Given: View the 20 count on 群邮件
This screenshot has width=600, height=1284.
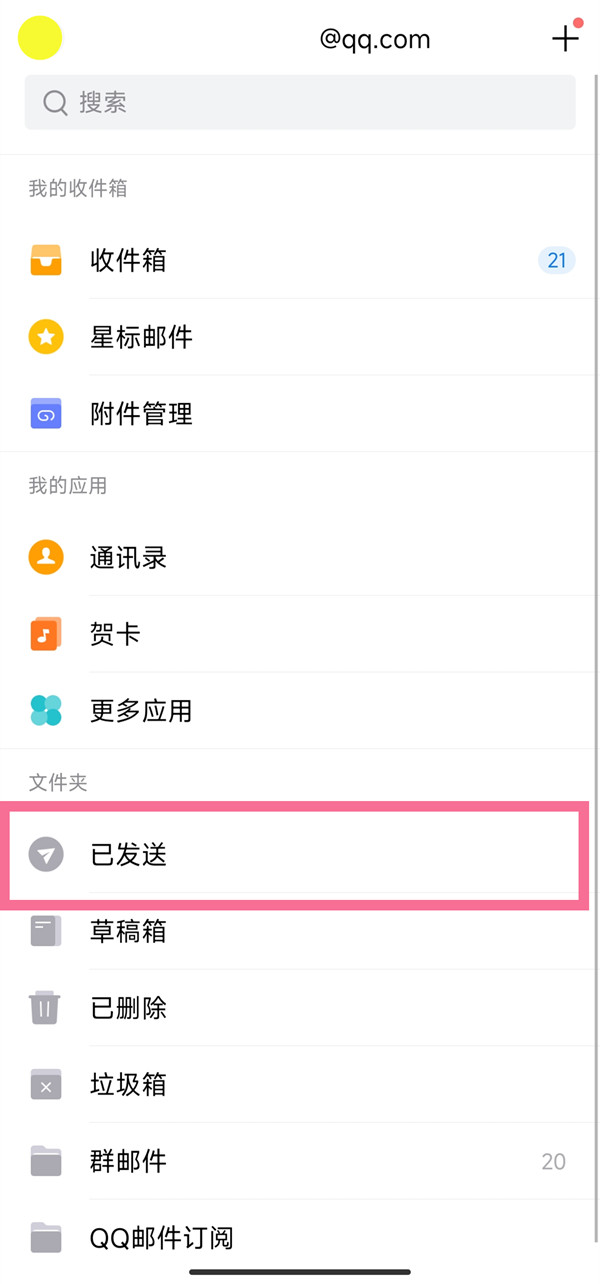Looking at the screenshot, I should tap(553, 1161).
